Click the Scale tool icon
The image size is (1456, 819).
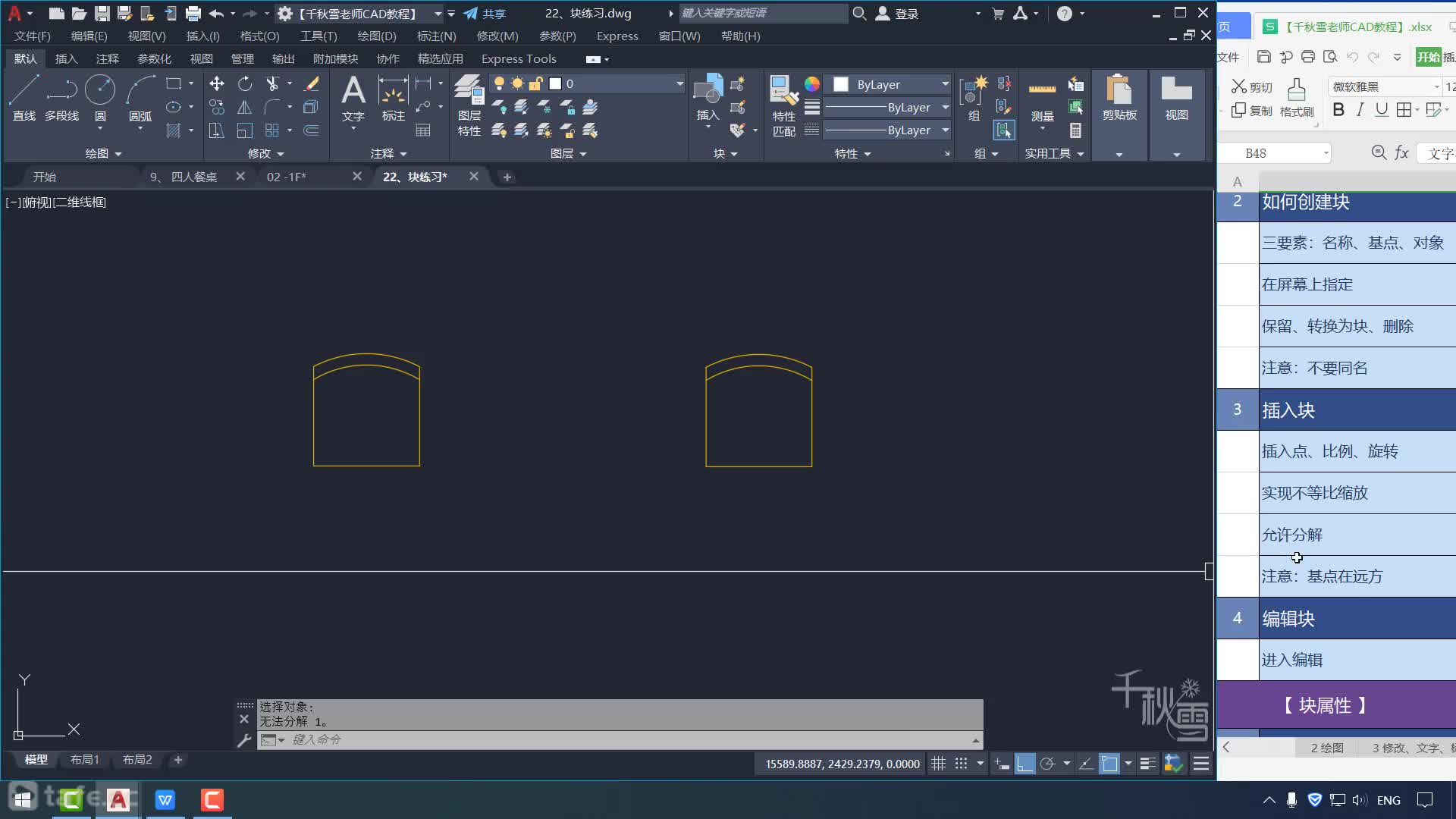click(x=244, y=130)
